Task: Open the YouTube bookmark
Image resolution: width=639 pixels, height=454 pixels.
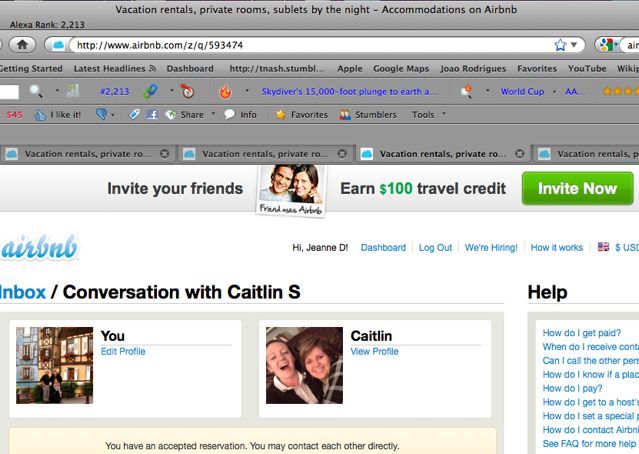Action: [x=587, y=68]
